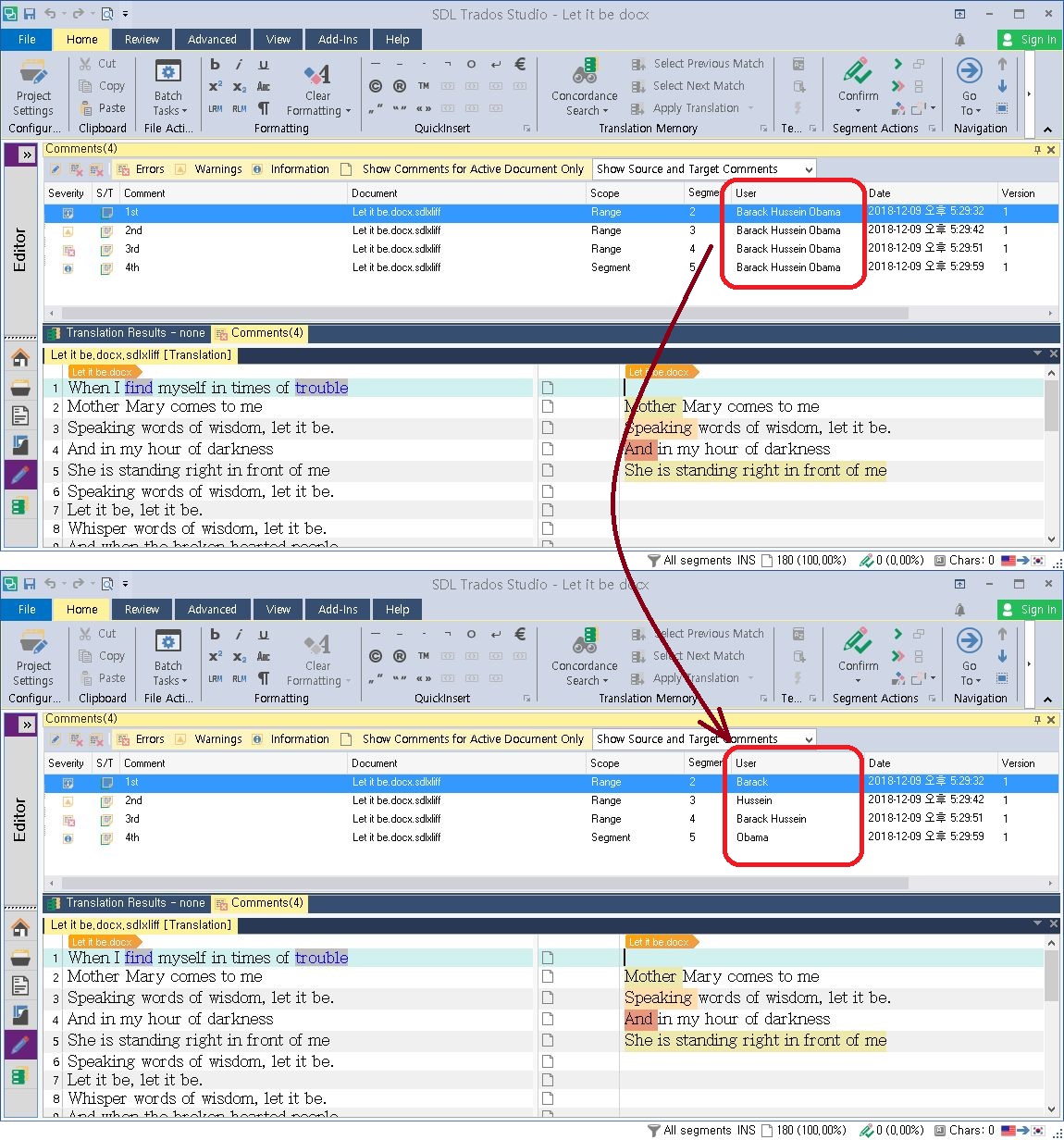This screenshot has width=1064, height=1140.
Task: Insert euro sign in top window QuickInsert
Action: pos(520,64)
